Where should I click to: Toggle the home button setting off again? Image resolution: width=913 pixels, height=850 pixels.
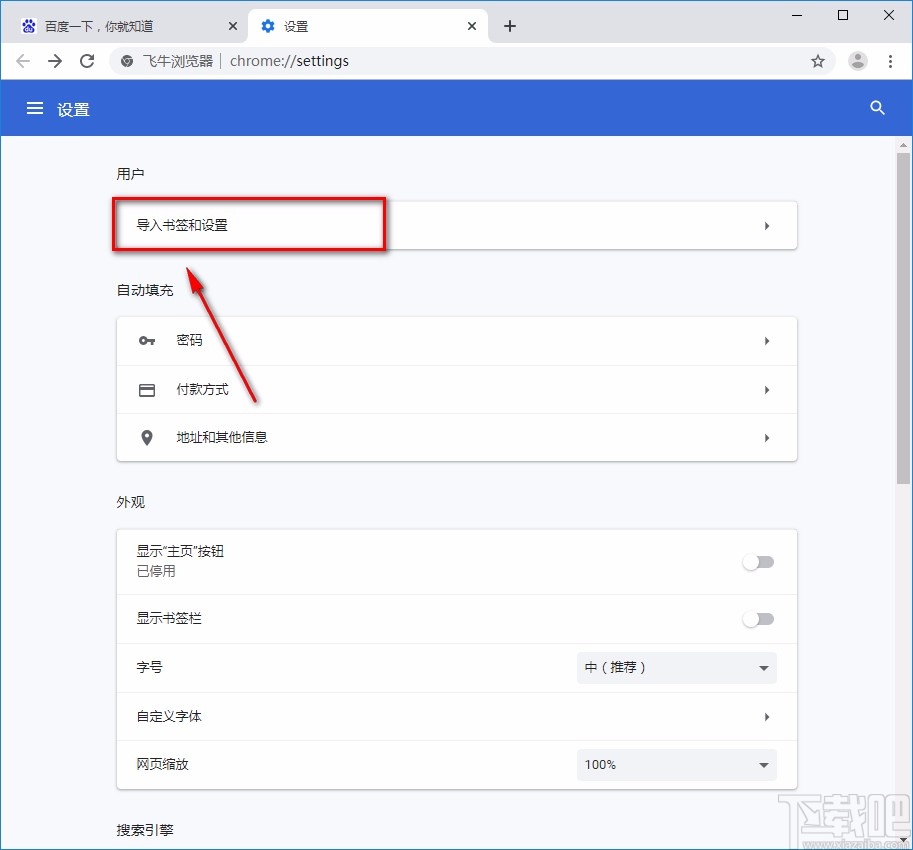click(758, 562)
